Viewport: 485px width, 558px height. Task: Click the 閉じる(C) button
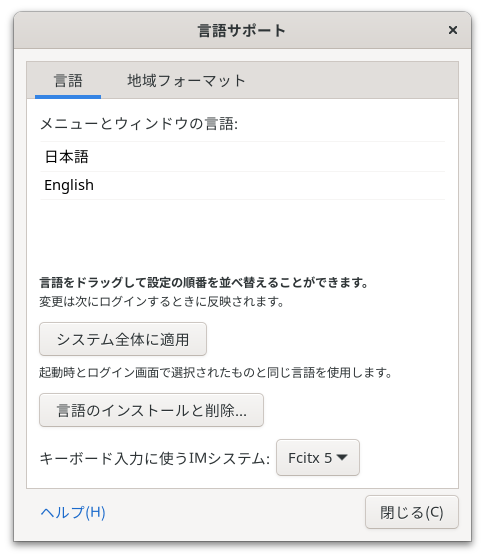[x=412, y=512]
